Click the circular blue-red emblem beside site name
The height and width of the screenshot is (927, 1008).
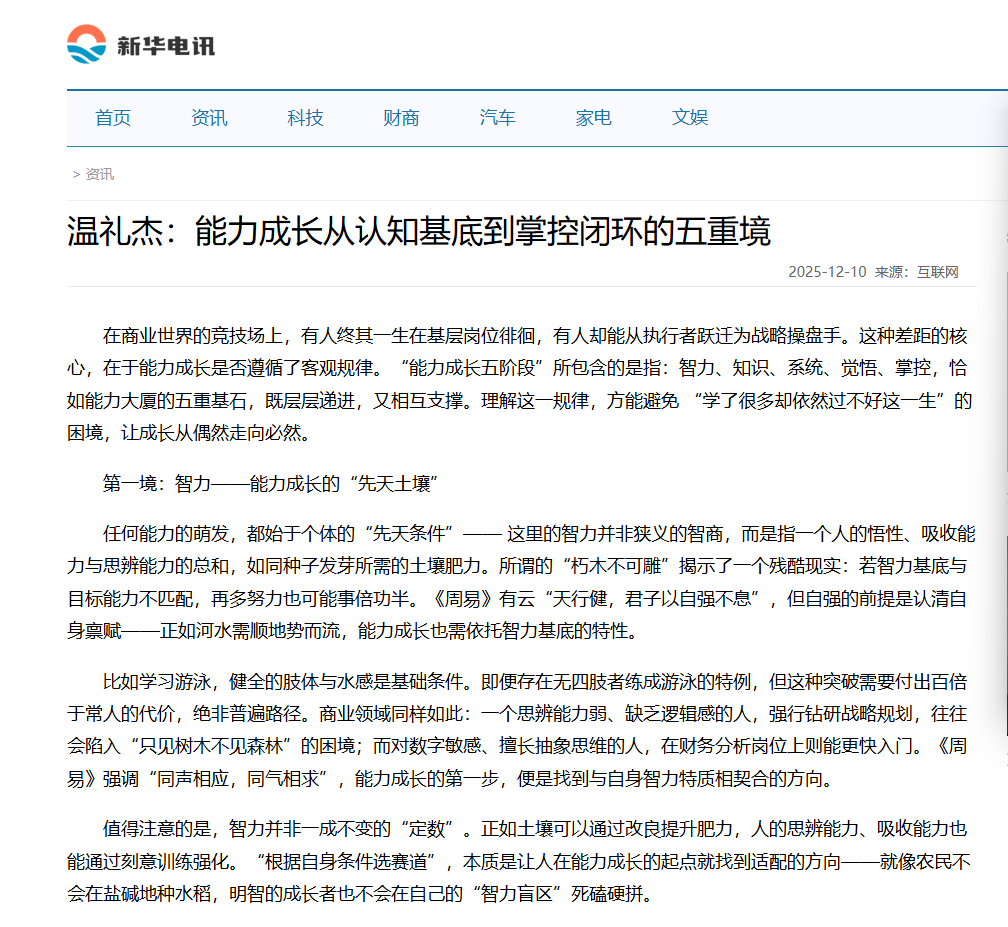(x=87, y=45)
